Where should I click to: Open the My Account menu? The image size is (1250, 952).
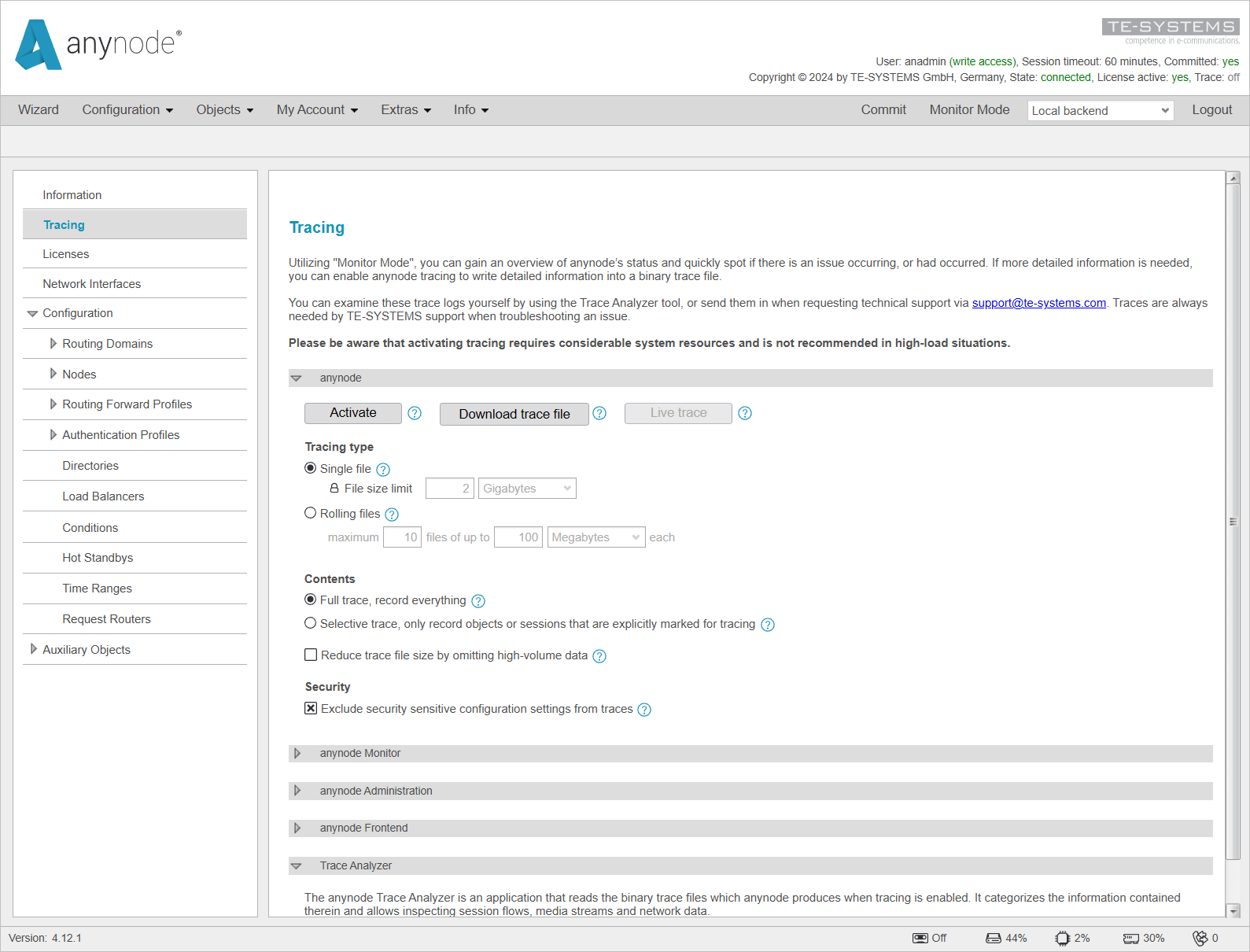tap(317, 110)
